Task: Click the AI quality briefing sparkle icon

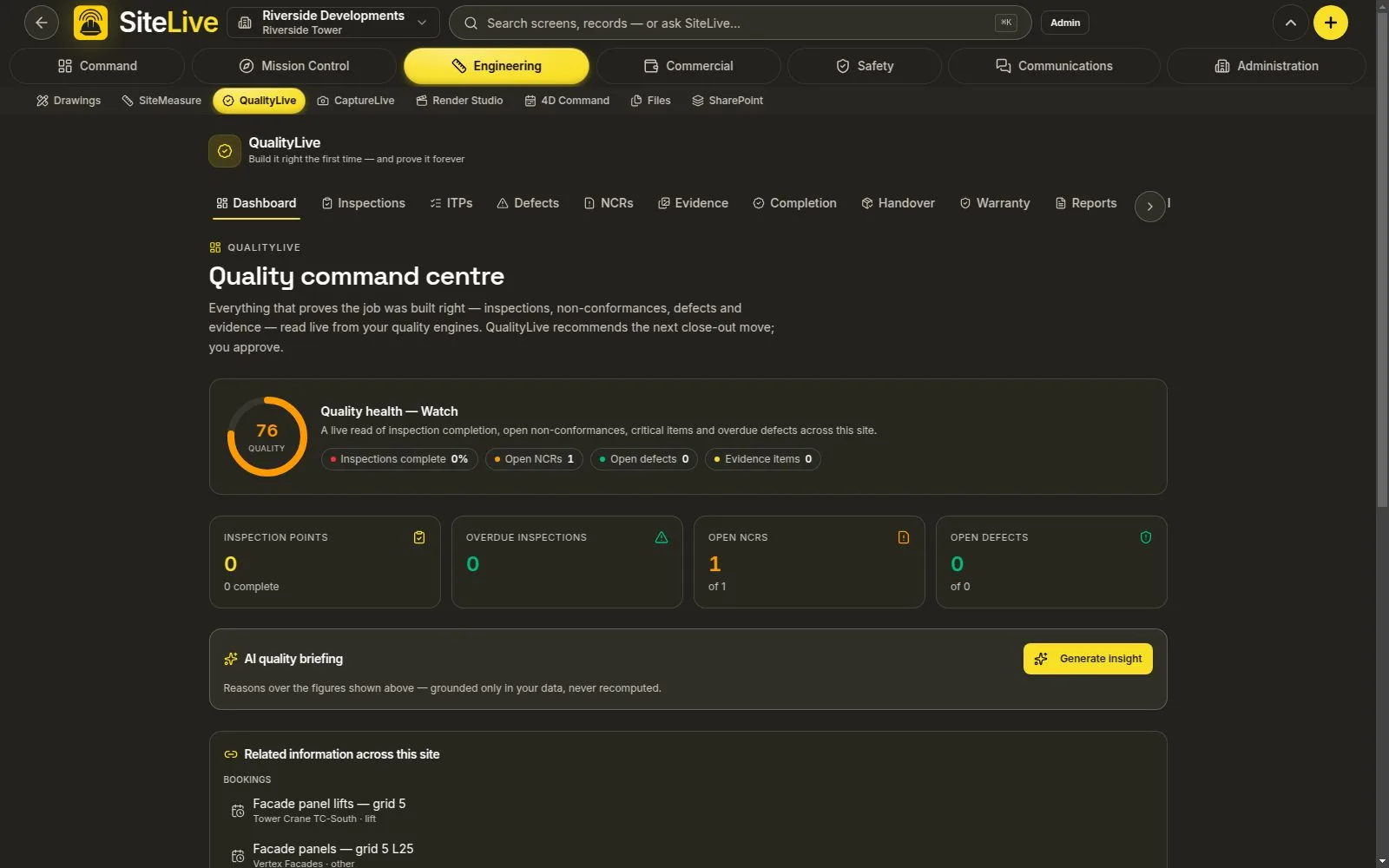Action: pos(230,660)
